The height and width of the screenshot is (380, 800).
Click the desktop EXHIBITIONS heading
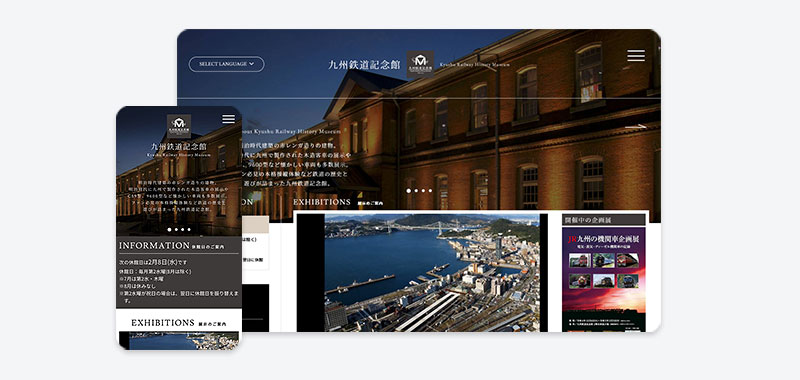coord(322,202)
